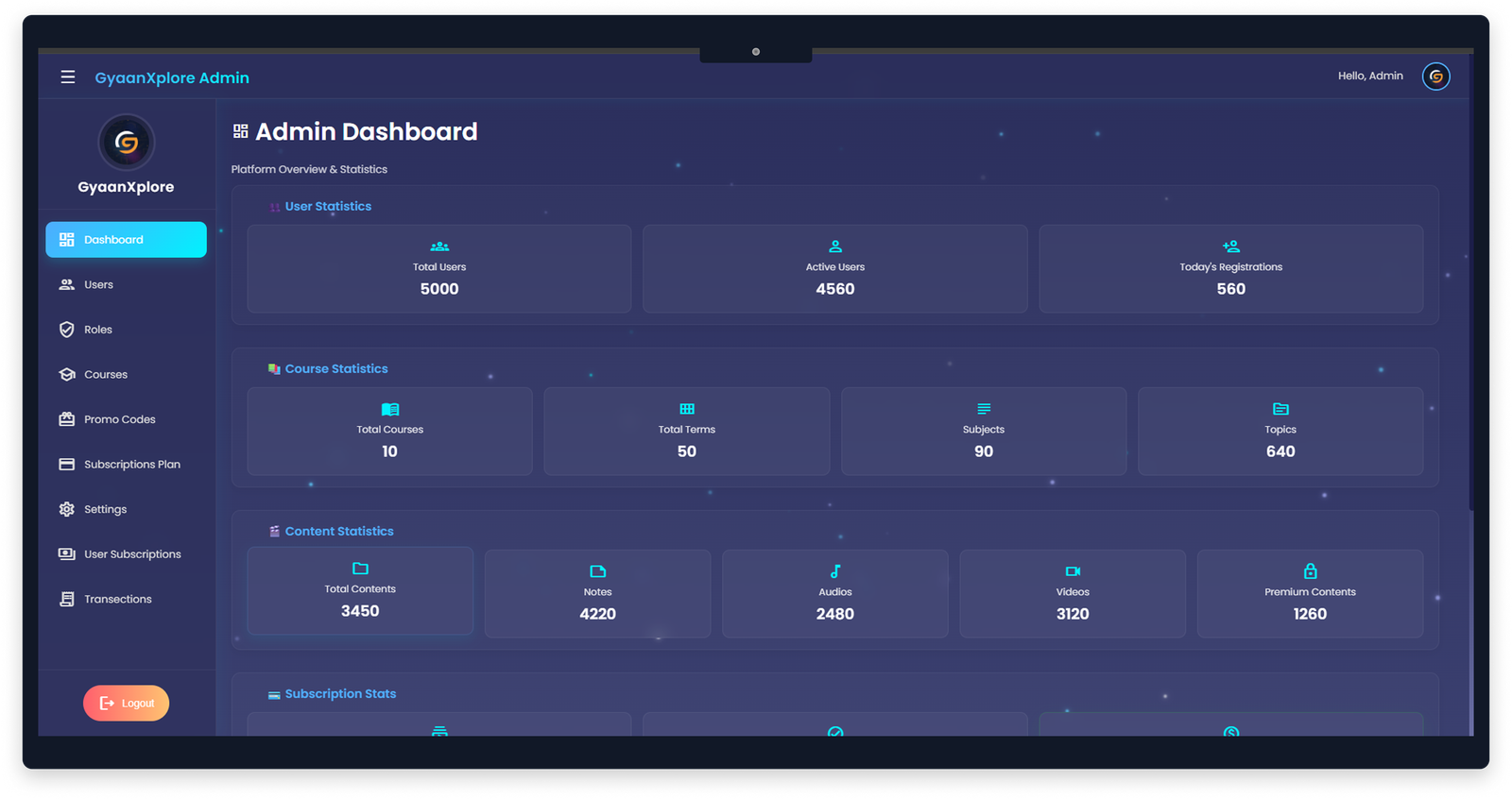Click the Notes file icon
Viewport: 1512px width, 799px height.
pos(597,571)
